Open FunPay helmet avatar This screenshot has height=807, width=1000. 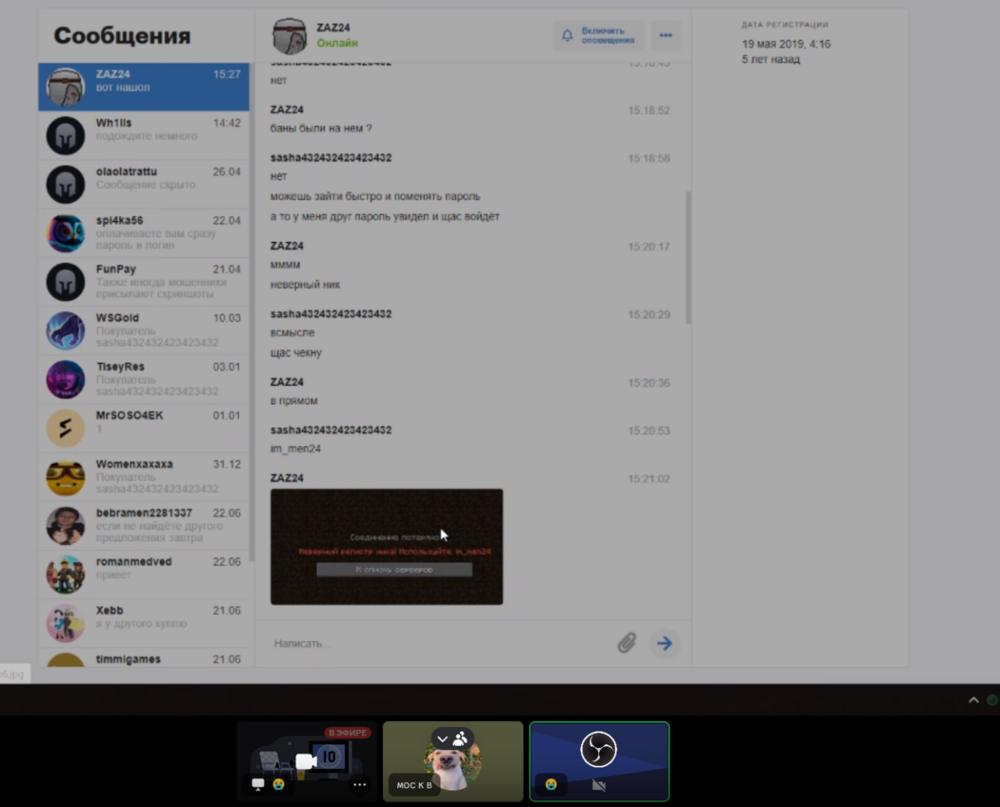[66, 281]
